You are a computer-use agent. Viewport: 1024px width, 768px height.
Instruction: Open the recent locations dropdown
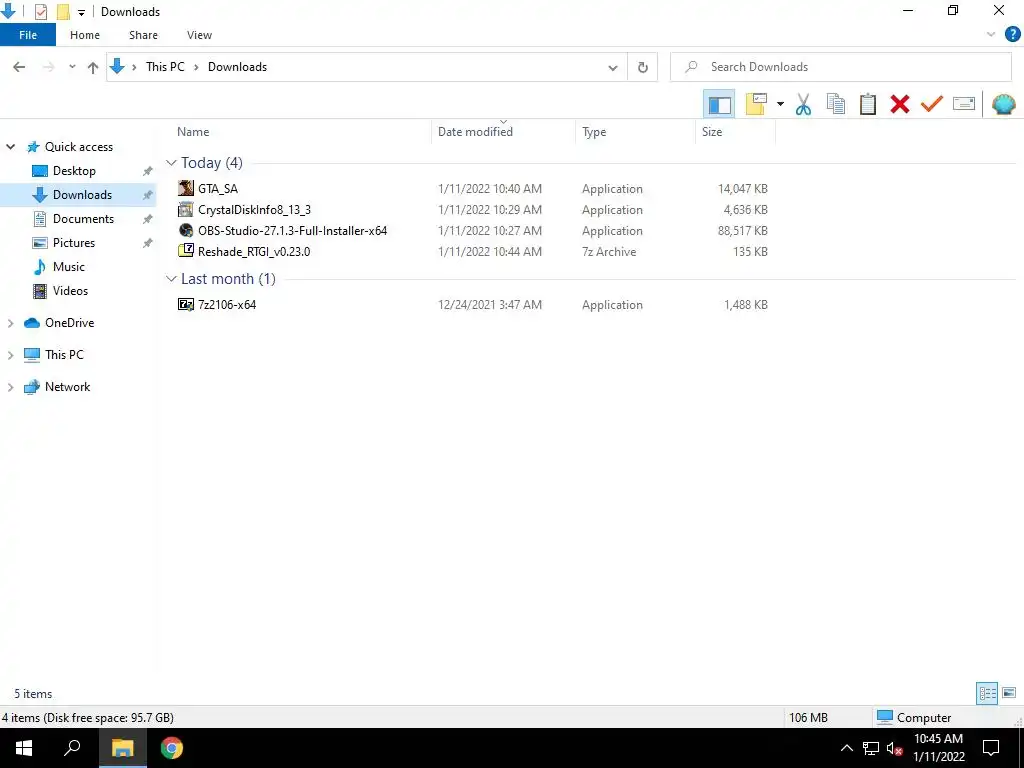tap(72, 67)
